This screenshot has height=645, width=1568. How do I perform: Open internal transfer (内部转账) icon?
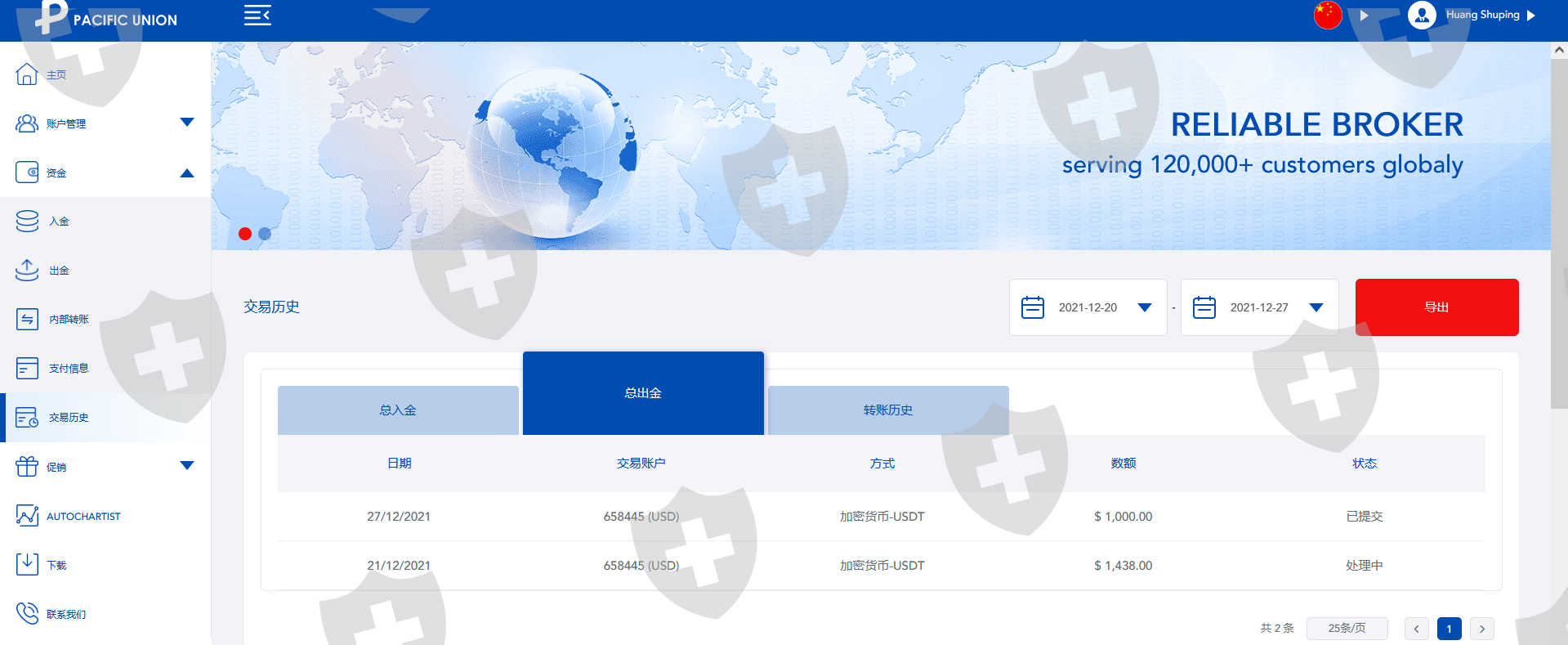coord(27,320)
